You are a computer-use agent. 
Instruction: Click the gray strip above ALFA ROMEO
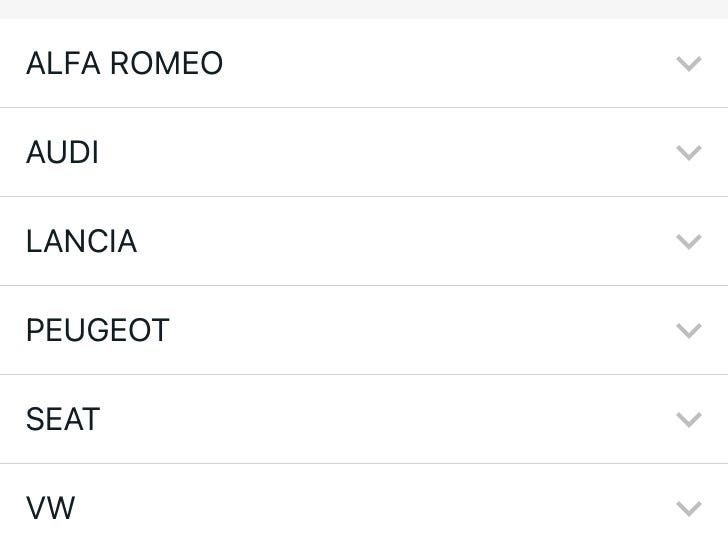click(x=364, y=9)
